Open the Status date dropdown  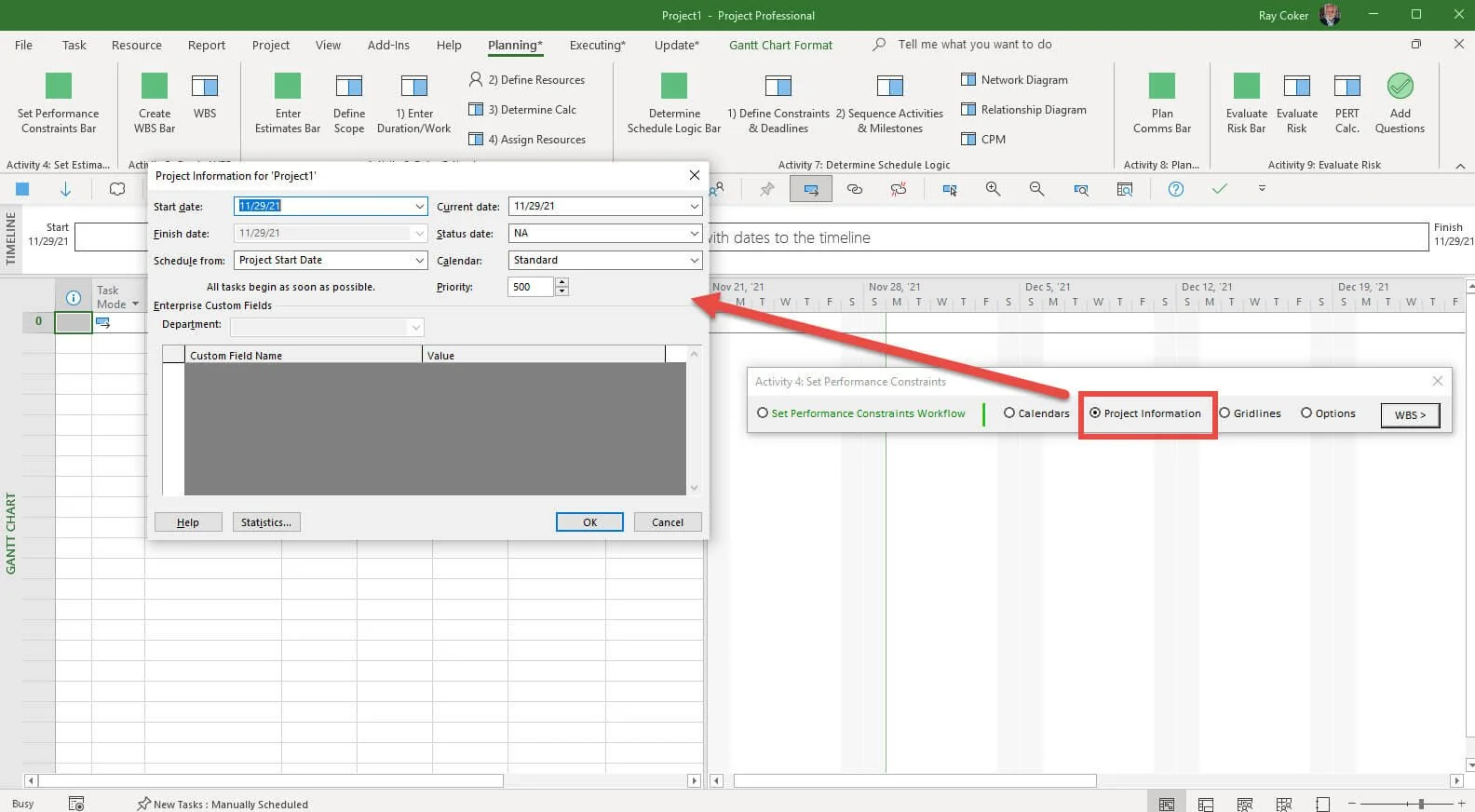(695, 233)
